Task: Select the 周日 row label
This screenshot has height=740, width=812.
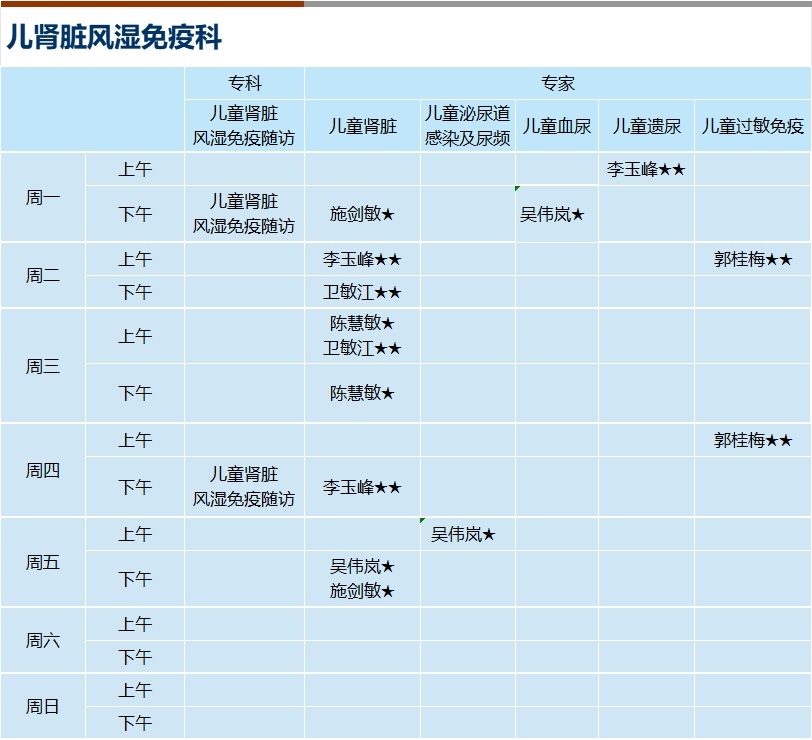Action: coord(43,706)
